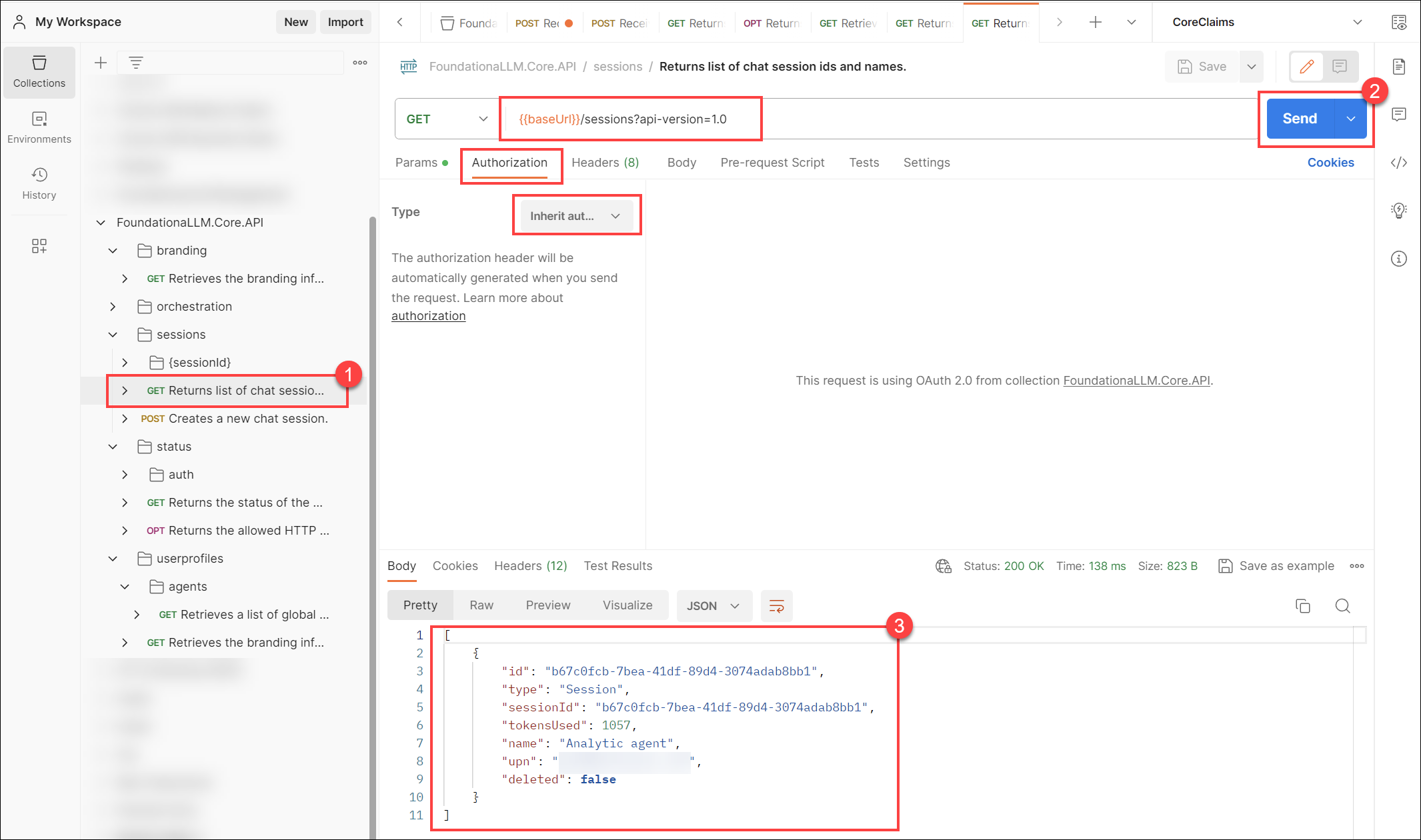Viewport: 1421px width, 840px height.
Task: Switch to the Test Results tab
Action: coord(618,566)
